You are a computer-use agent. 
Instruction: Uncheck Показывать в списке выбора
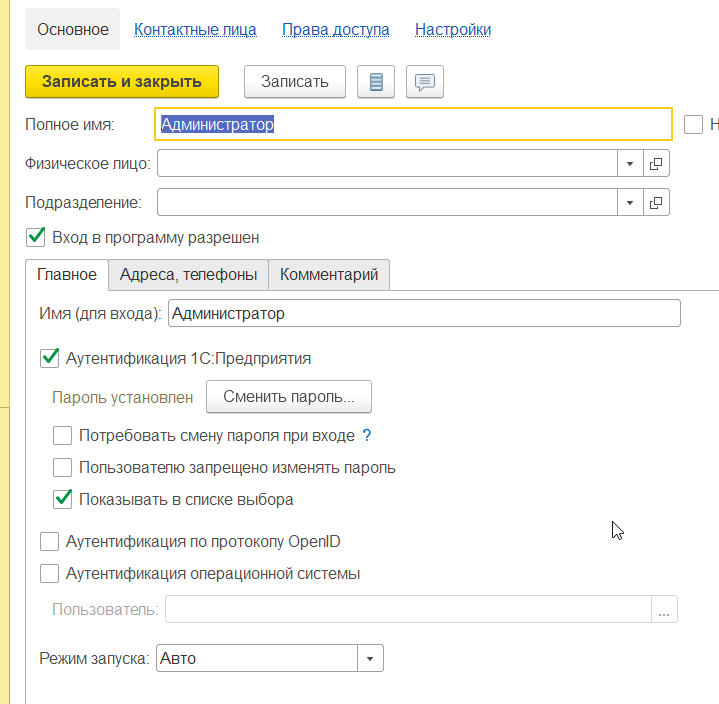pos(62,499)
